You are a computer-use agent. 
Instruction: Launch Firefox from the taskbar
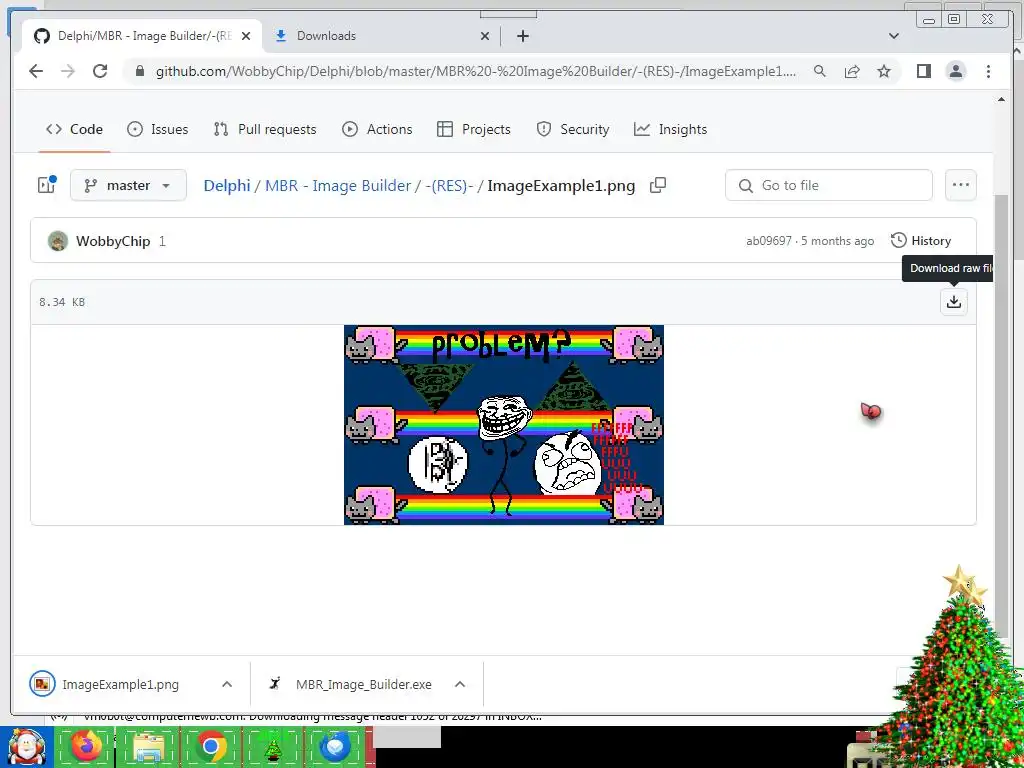click(86, 746)
